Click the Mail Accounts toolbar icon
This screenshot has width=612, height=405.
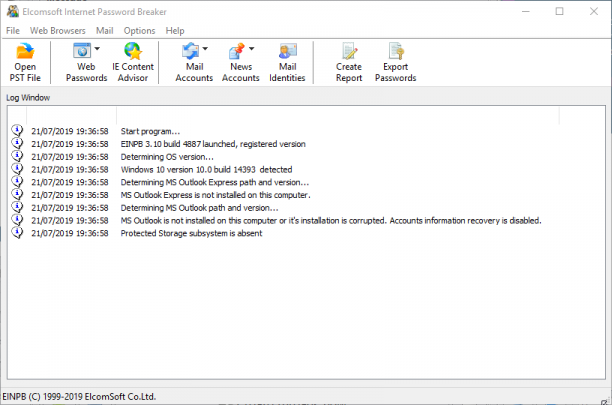190,51
